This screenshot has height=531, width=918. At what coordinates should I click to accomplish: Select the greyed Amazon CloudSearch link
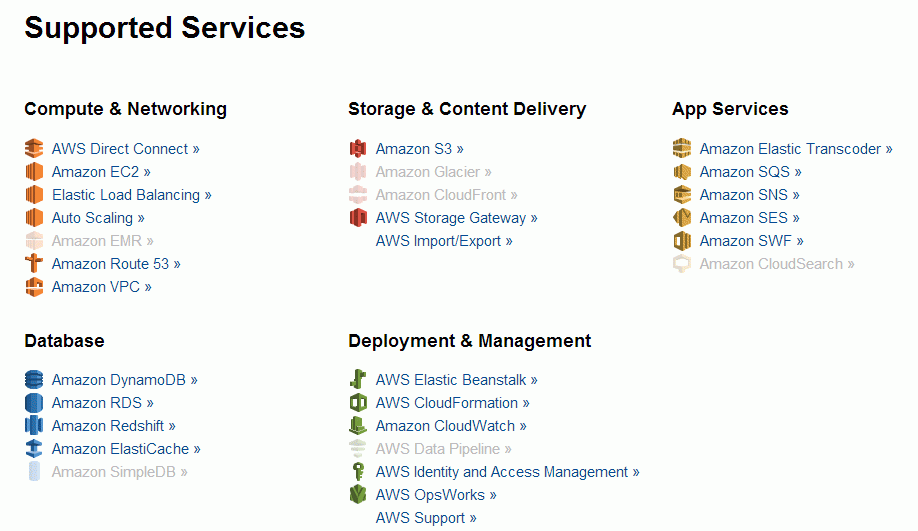coord(777,263)
